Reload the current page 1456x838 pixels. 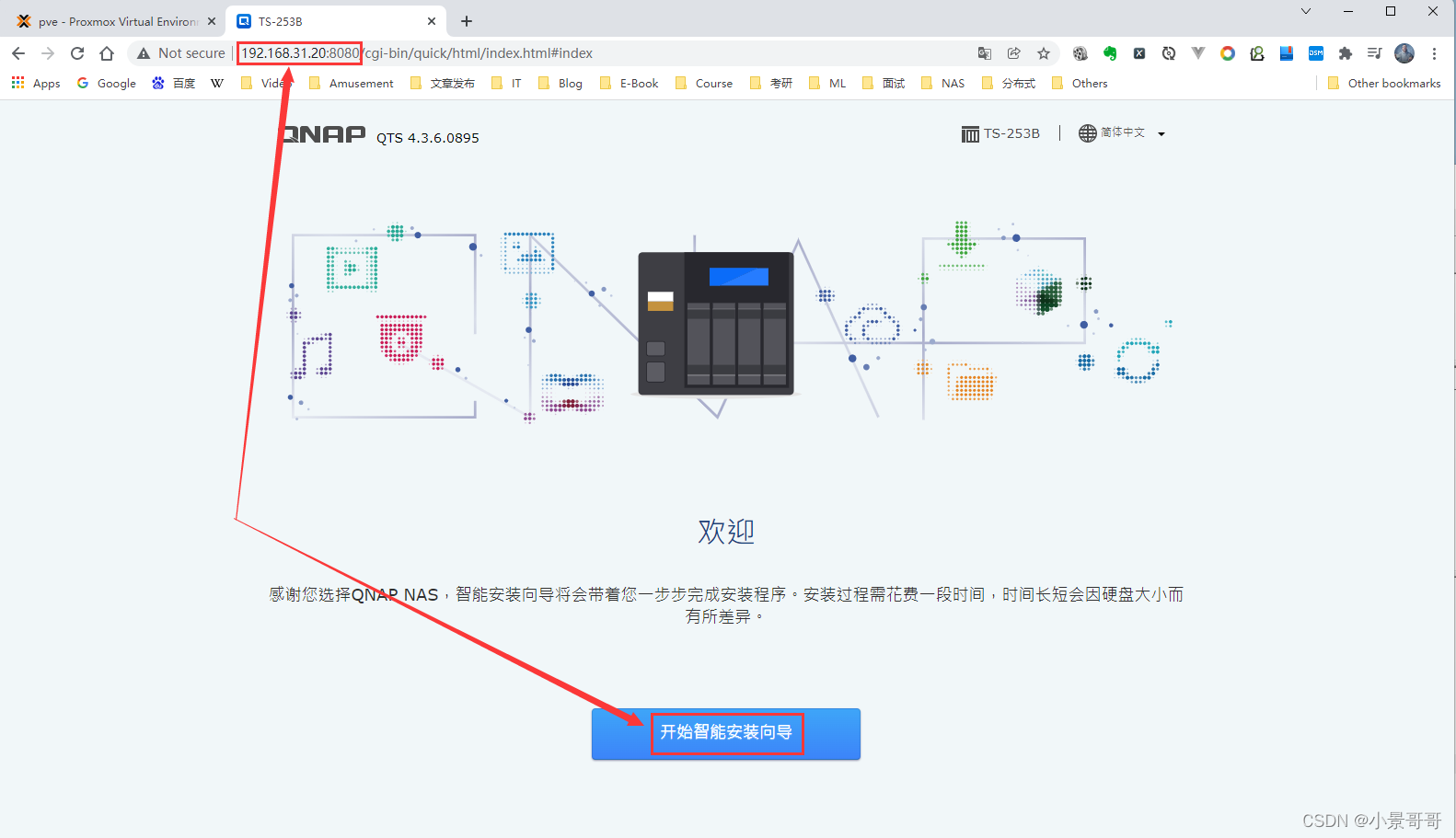tap(77, 53)
